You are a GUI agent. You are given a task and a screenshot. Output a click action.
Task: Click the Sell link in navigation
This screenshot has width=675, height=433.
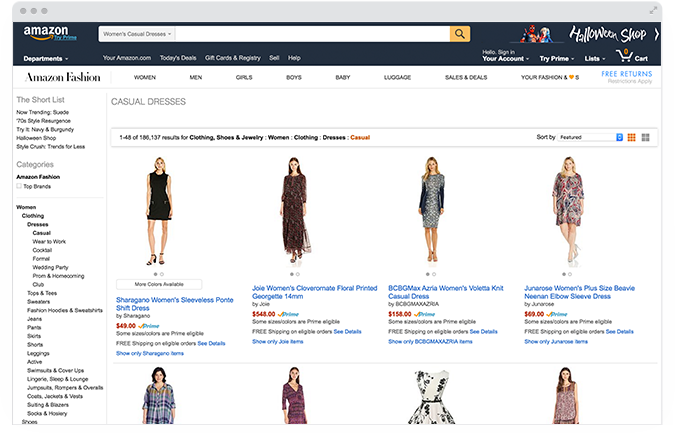click(x=274, y=58)
